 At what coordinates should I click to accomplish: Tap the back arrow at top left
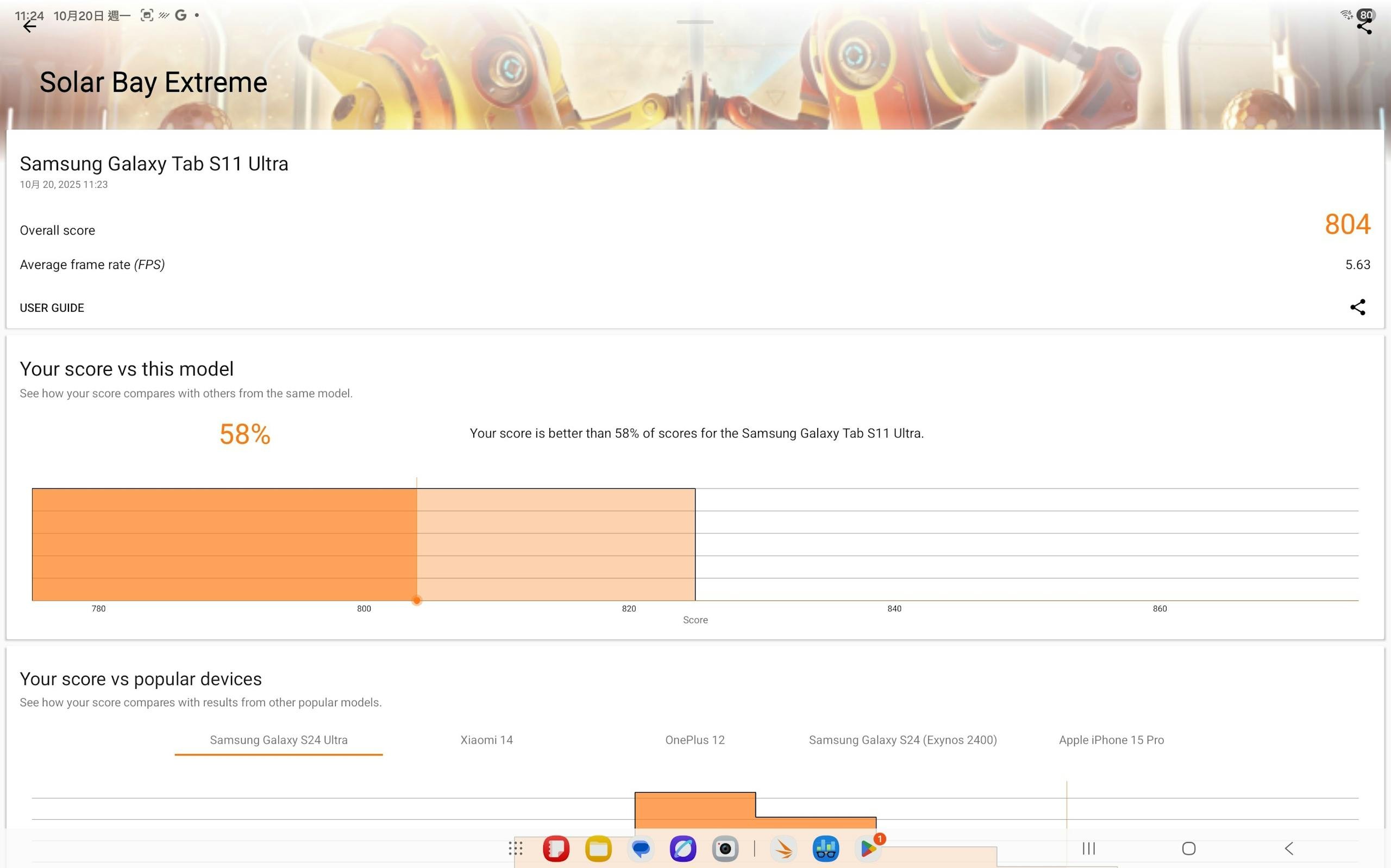point(29,26)
